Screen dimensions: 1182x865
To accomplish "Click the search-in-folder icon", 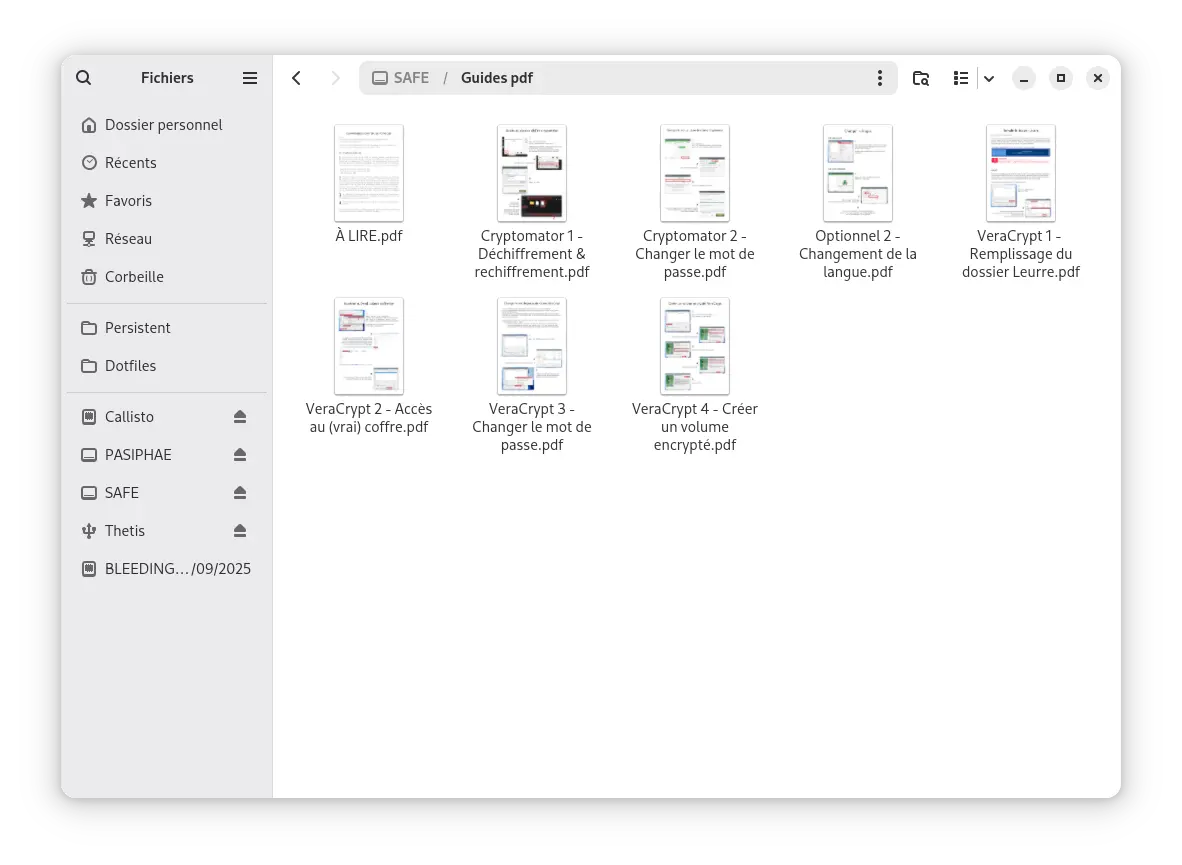I will tap(920, 78).
